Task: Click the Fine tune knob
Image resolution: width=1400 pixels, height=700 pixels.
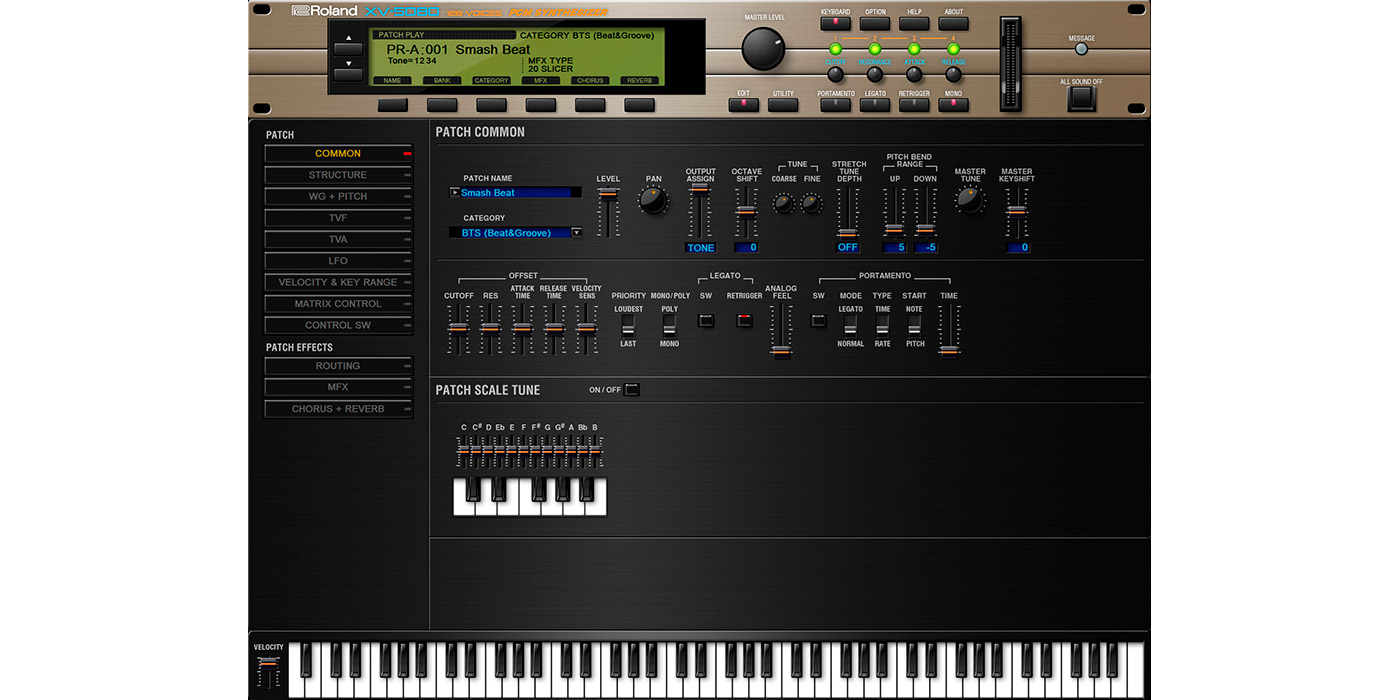Action: click(812, 203)
